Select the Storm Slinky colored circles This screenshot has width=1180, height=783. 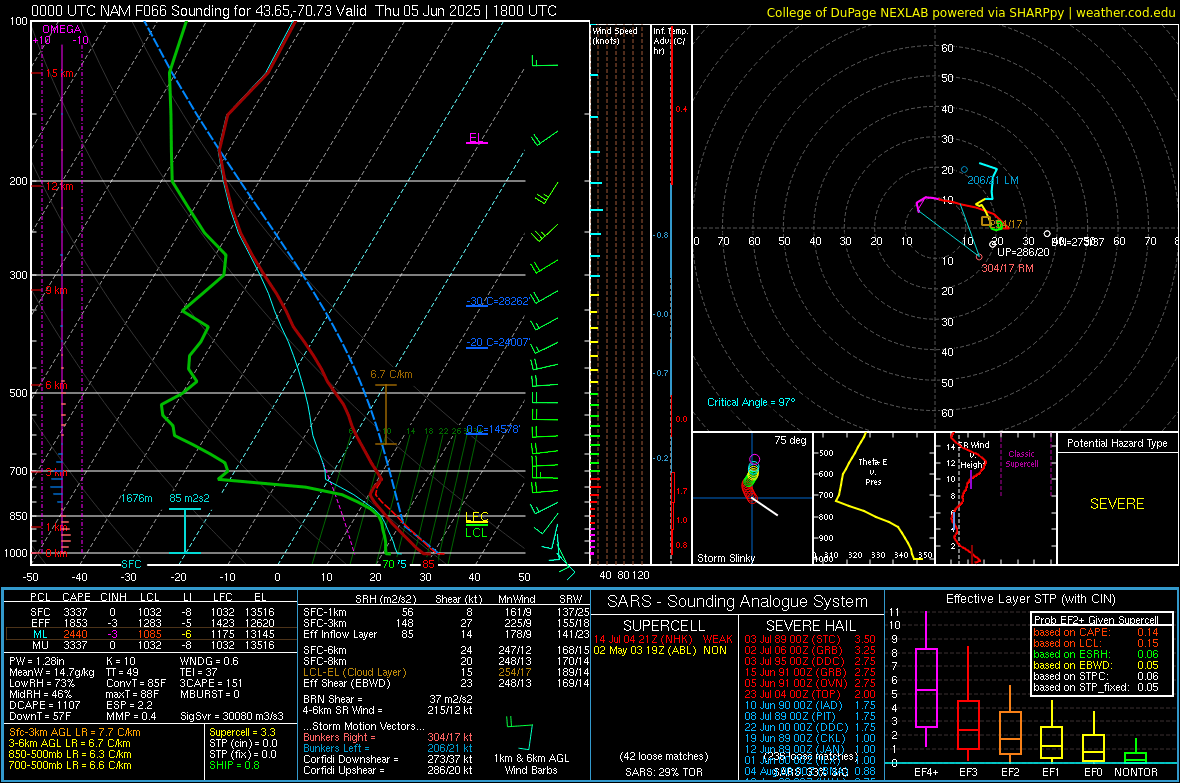(x=752, y=478)
